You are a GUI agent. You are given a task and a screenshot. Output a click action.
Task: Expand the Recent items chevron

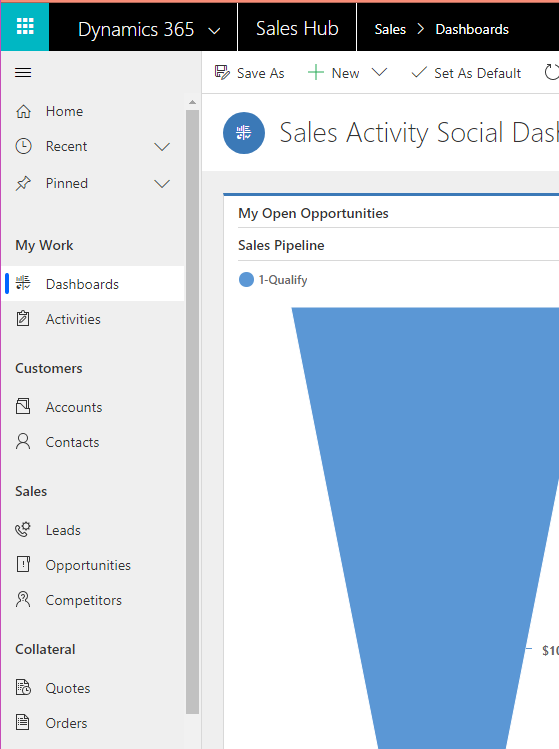click(162, 147)
